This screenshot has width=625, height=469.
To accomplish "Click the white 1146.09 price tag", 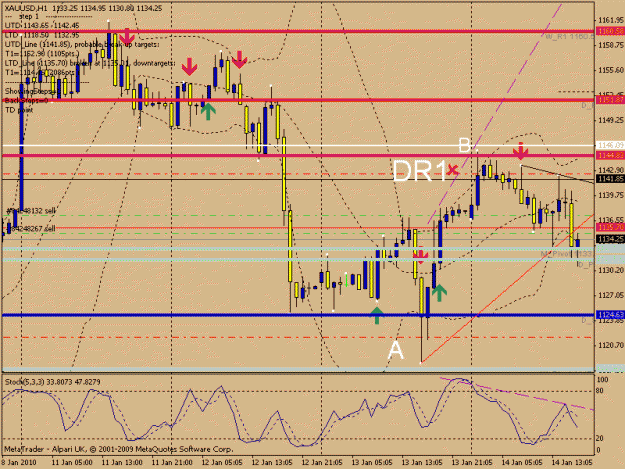I will [610, 146].
